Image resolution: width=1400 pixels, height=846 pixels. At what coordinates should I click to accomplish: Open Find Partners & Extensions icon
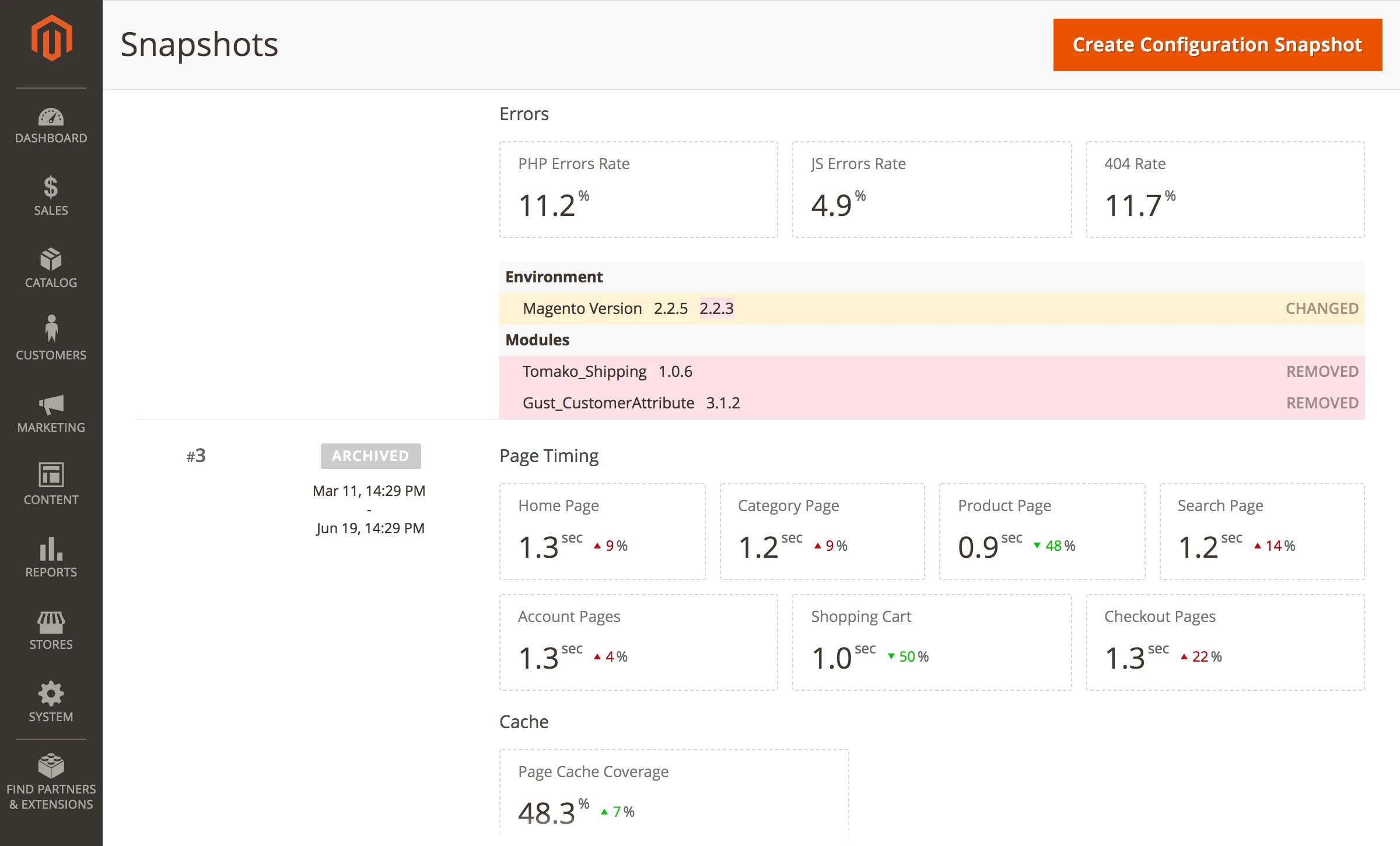[51, 766]
